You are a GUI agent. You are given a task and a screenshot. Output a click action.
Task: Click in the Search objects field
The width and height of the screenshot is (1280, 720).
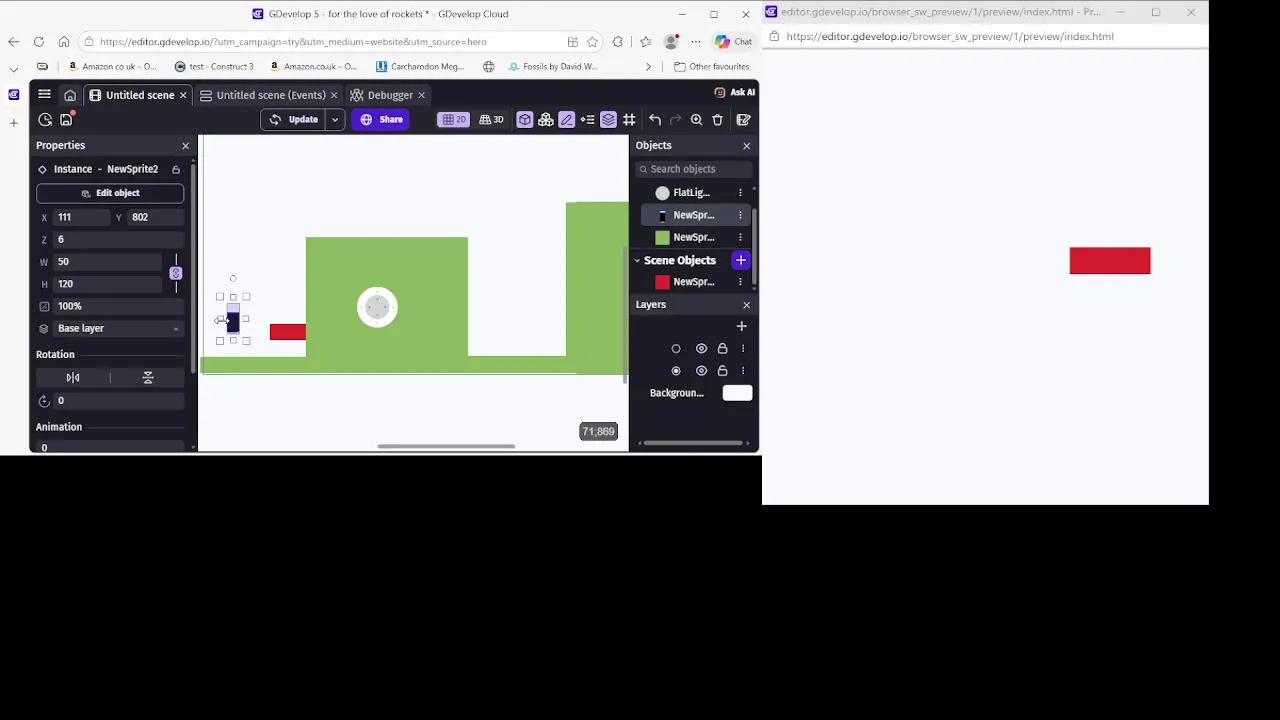click(x=694, y=169)
